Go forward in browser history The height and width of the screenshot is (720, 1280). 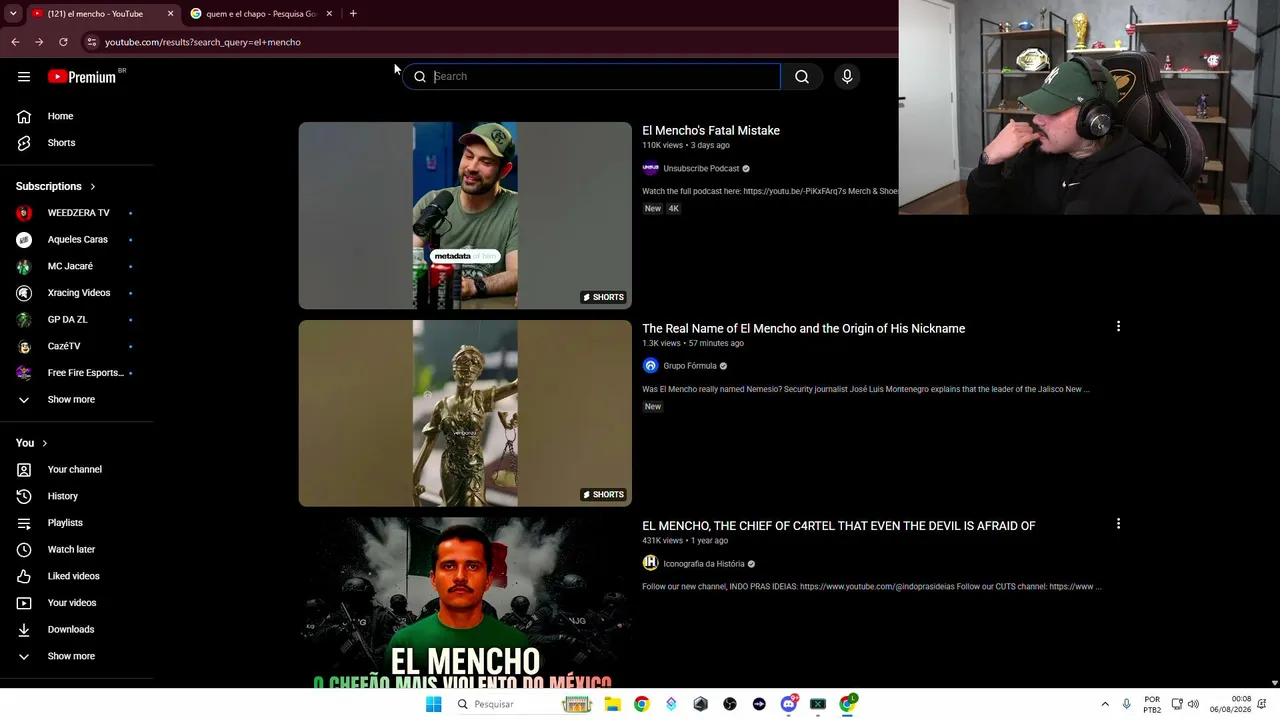point(39,42)
